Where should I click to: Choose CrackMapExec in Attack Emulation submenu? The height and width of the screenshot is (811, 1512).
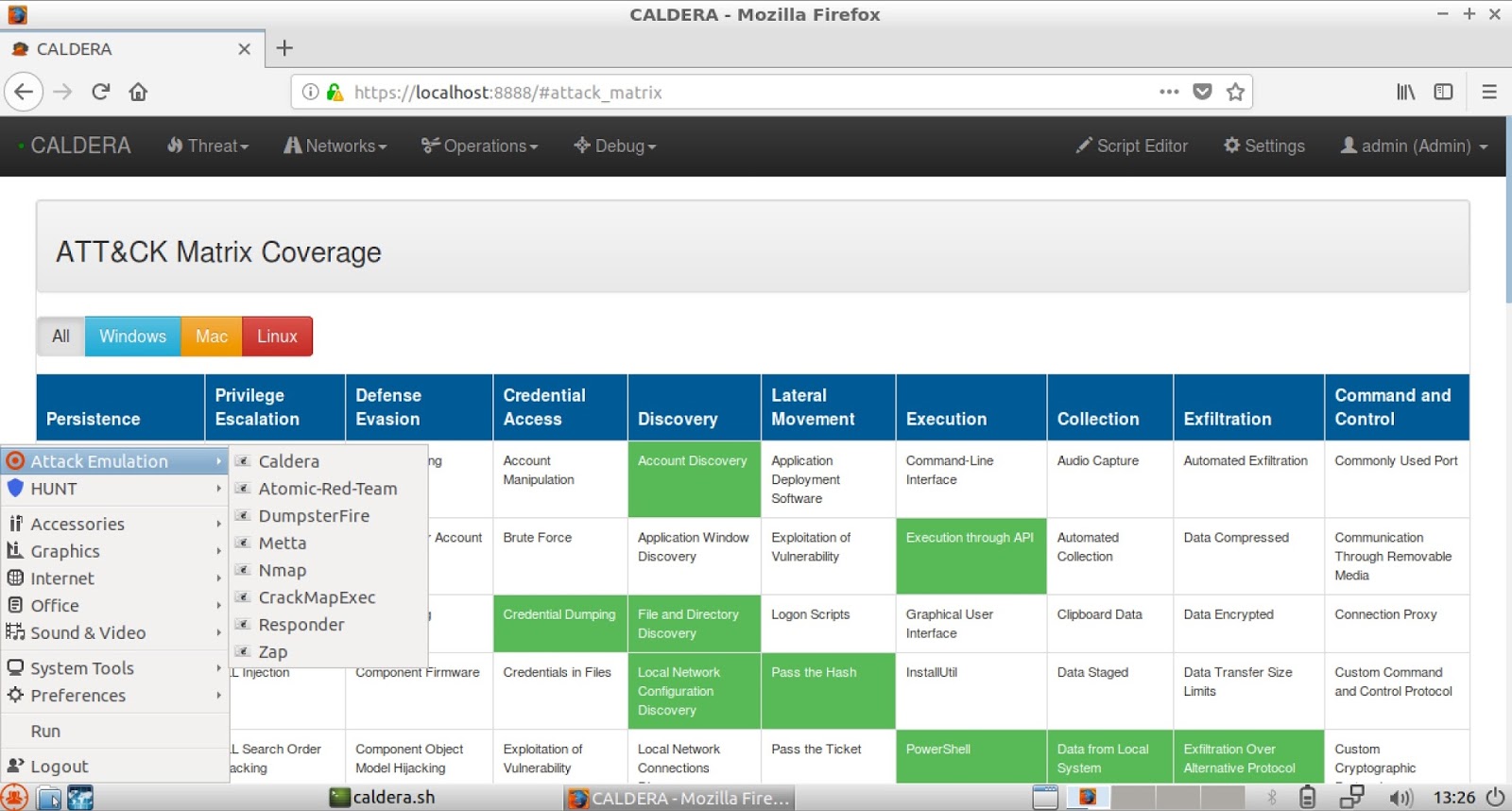pos(317,597)
